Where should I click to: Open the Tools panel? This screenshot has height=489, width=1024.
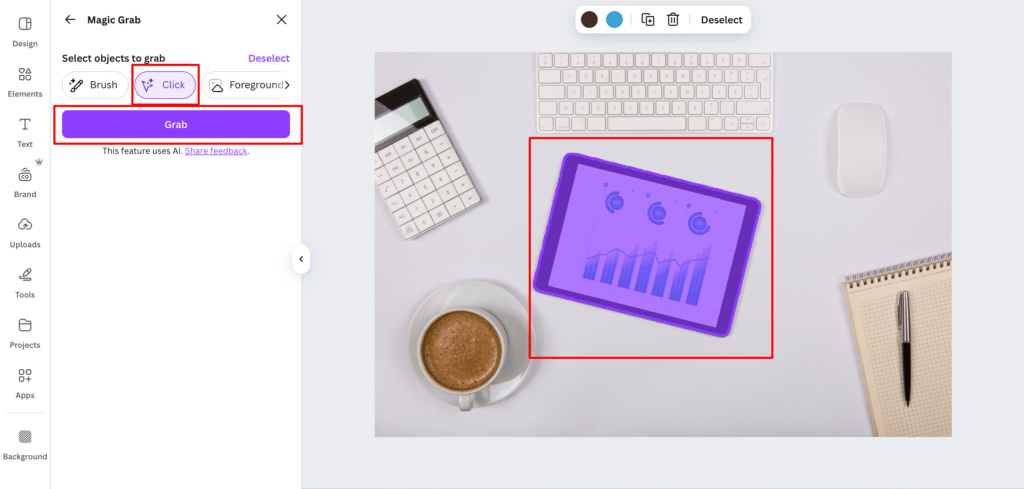[25, 281]
